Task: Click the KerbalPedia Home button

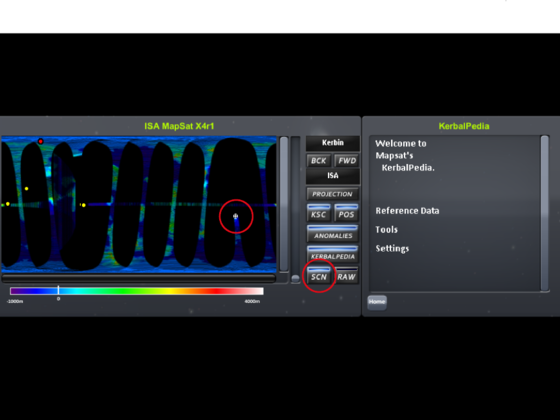Action: tap(377, 302)
